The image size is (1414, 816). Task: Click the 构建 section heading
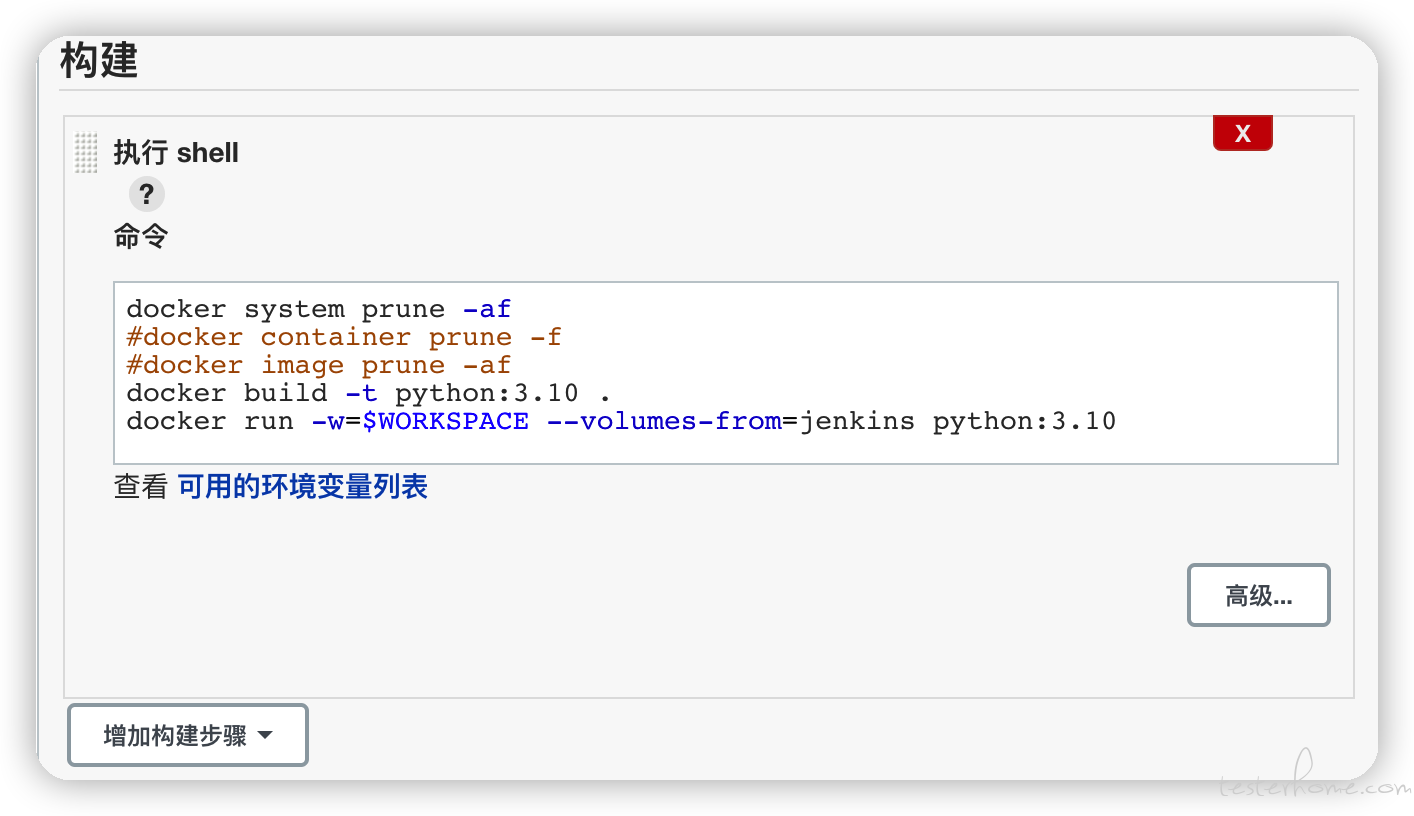[99, 61]
